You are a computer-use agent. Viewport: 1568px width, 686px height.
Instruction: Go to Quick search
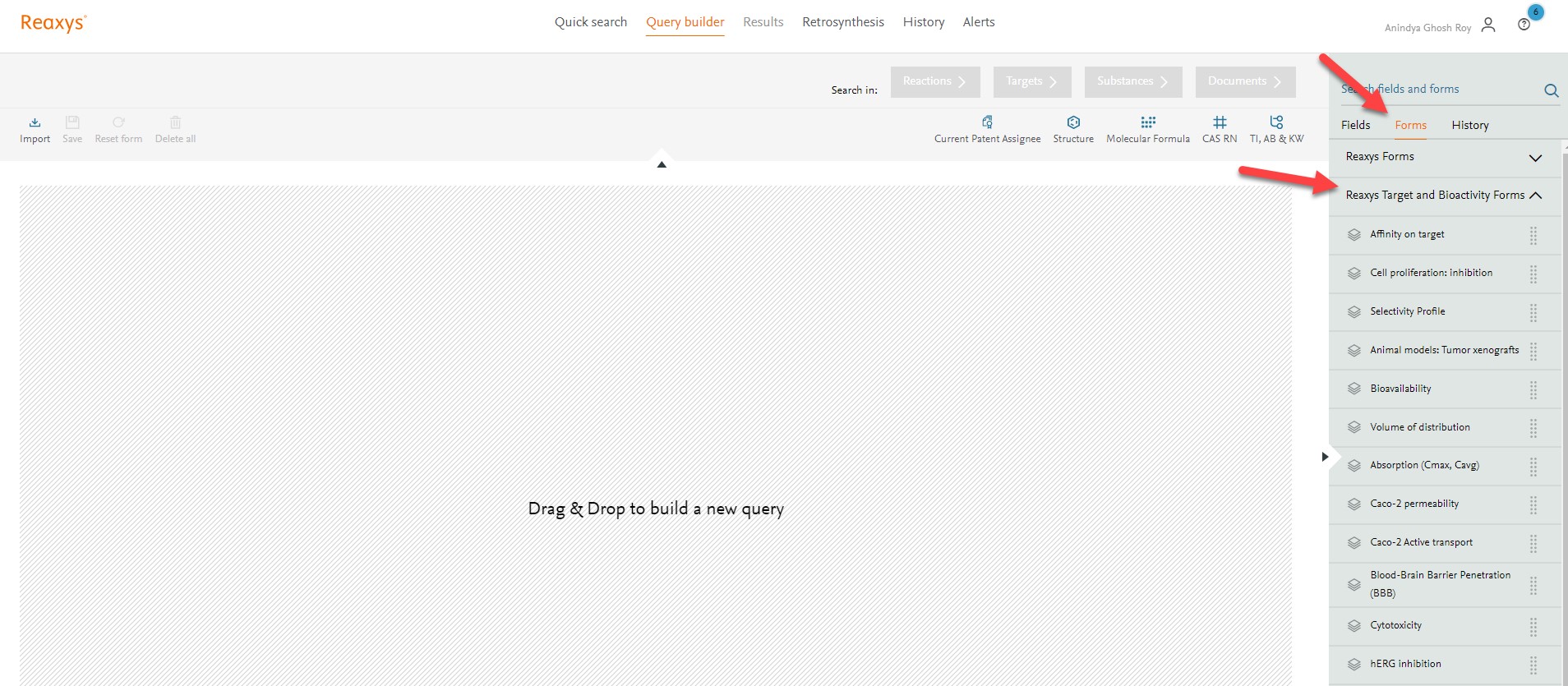click(x=590, y=22)
